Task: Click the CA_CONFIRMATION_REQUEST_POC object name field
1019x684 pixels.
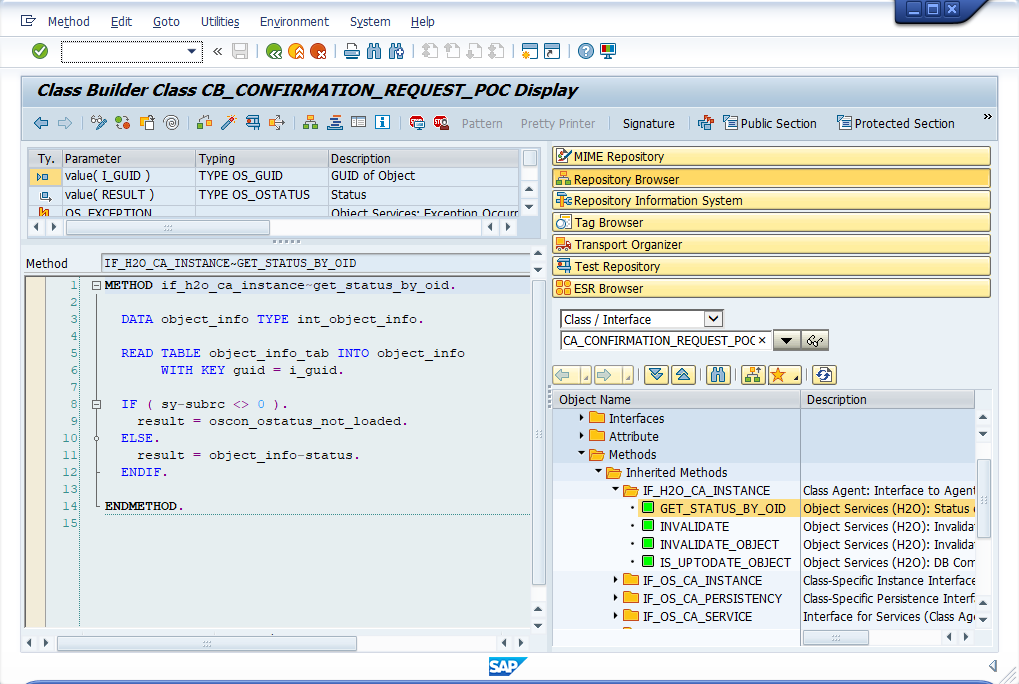Action: pos(665,340)
